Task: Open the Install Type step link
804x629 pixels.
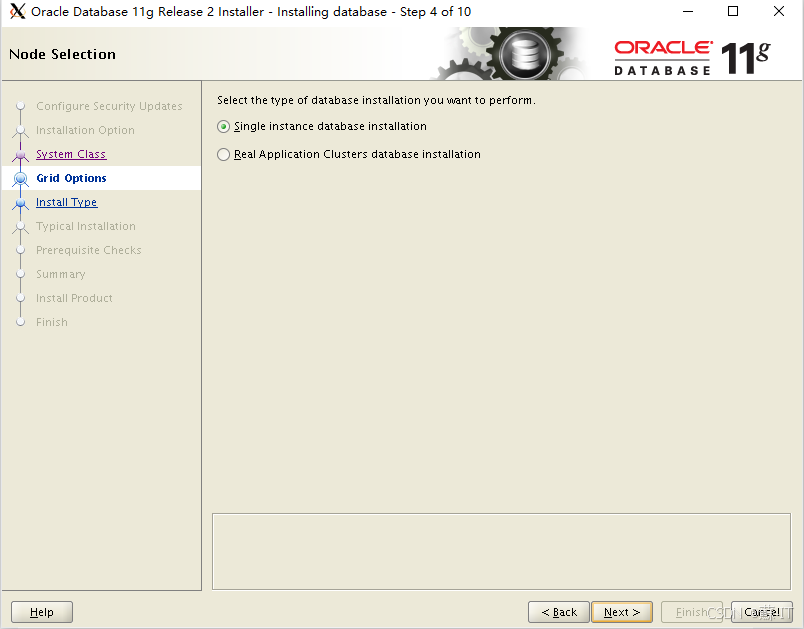Action: point(66,202)
